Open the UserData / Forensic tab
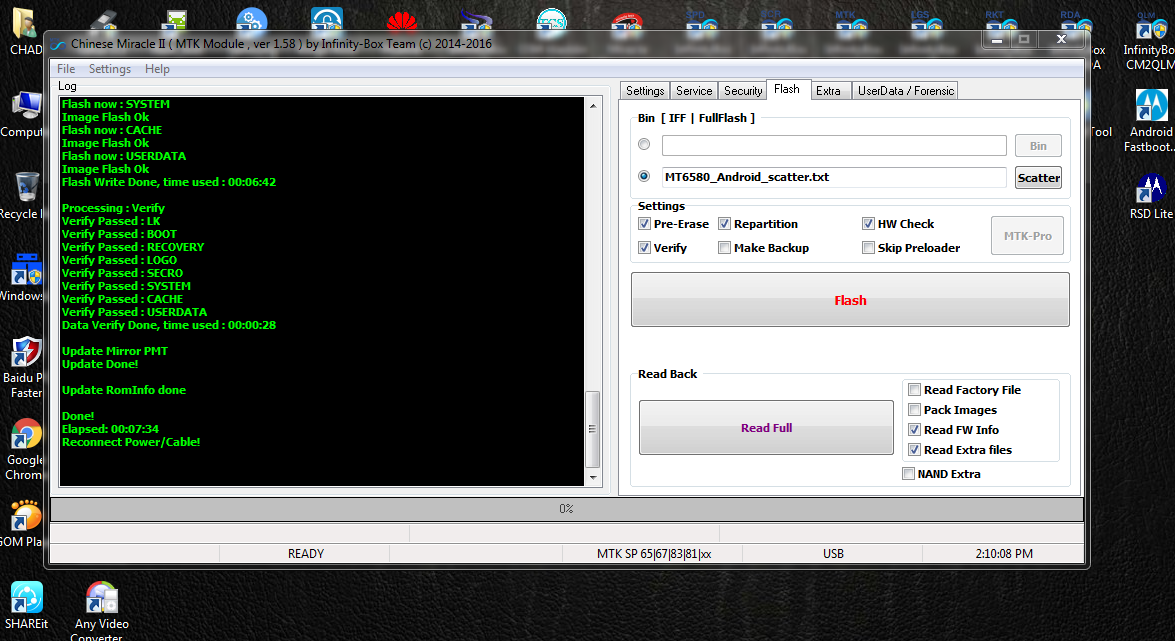Image resolution: width=1175 pixels, height=641 pixels. click(906, 91)
